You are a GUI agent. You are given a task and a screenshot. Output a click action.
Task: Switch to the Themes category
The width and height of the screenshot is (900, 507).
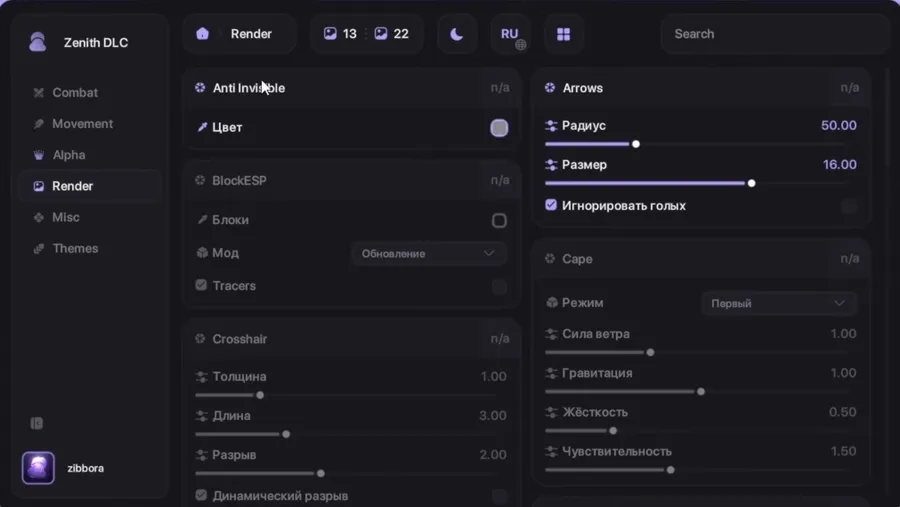click(75, 249)
